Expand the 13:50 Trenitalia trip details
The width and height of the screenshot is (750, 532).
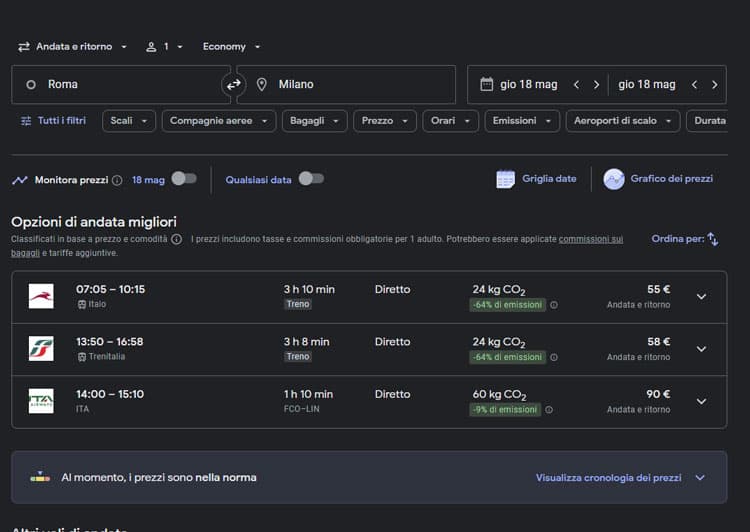(x=701, y=349)
